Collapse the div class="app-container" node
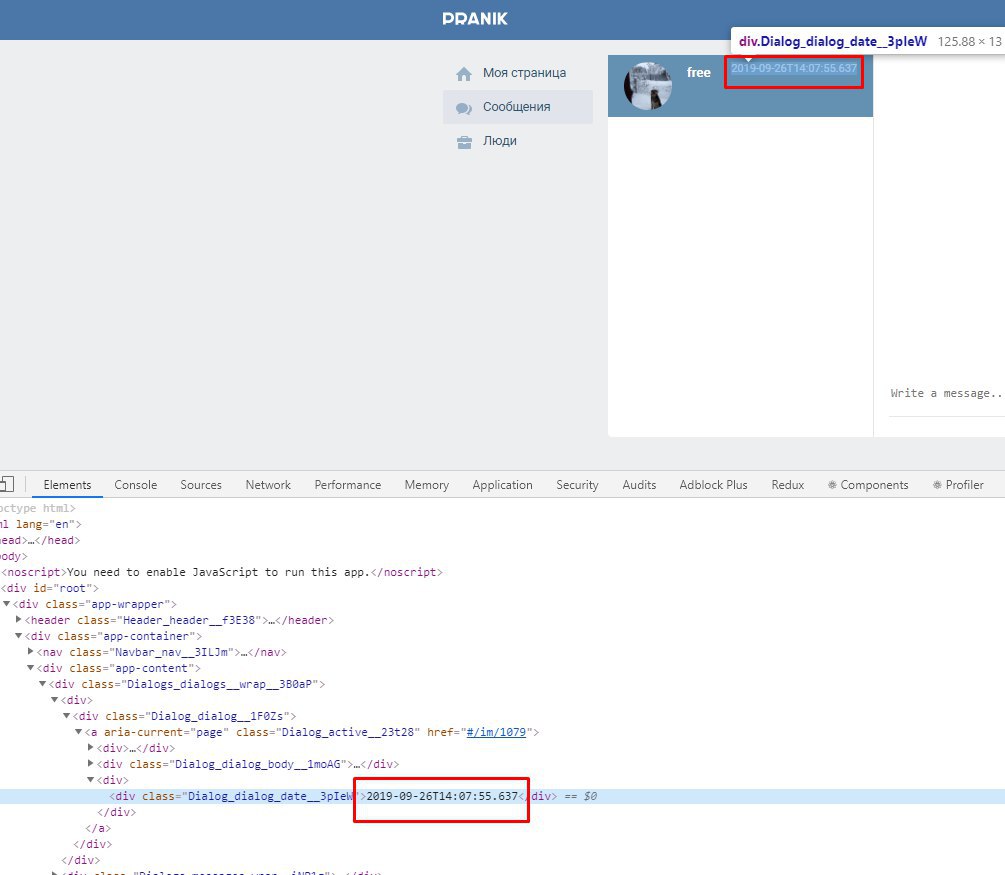This screenshot has width=1005, height=875. [19, 635]
